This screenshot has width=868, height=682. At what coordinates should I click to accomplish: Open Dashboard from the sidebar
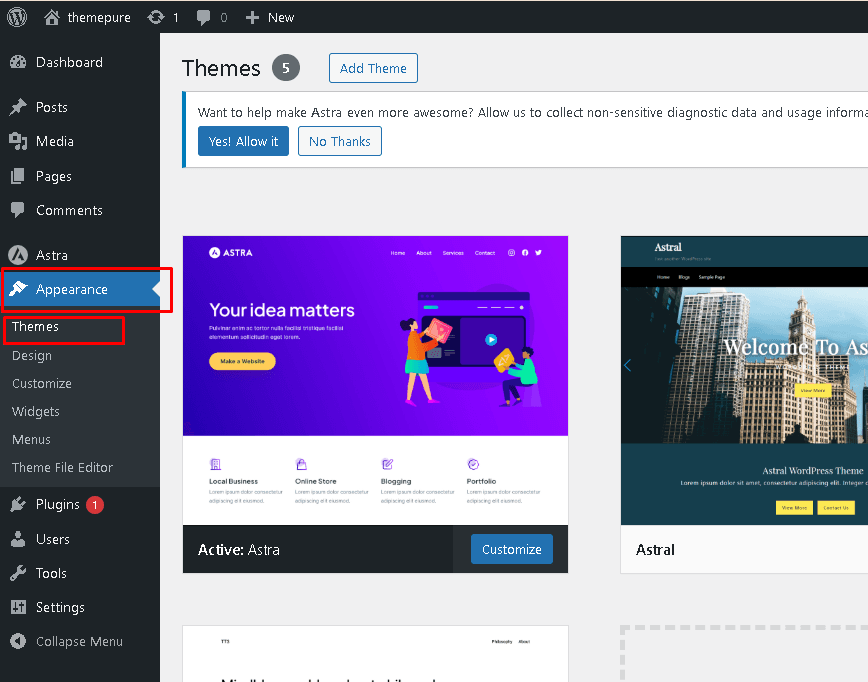point(68,62)
